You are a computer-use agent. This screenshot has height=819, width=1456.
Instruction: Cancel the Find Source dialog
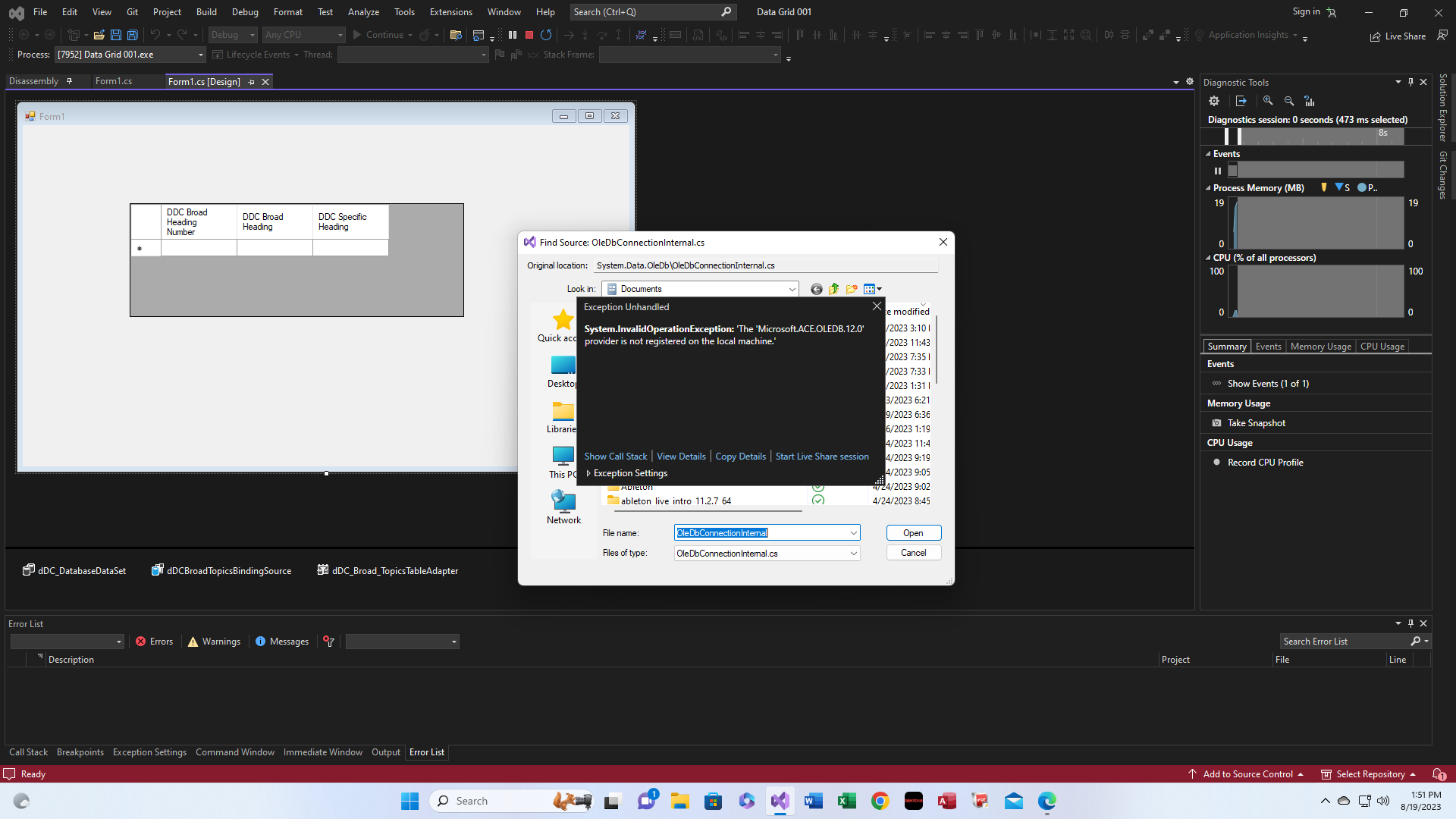[x=913, y=552]
